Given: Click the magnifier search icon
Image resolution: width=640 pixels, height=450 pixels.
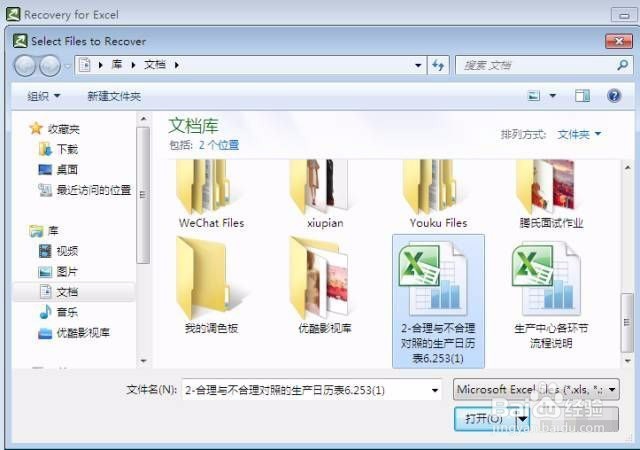Looking at the screenshot, I should (x=622, y=65).
